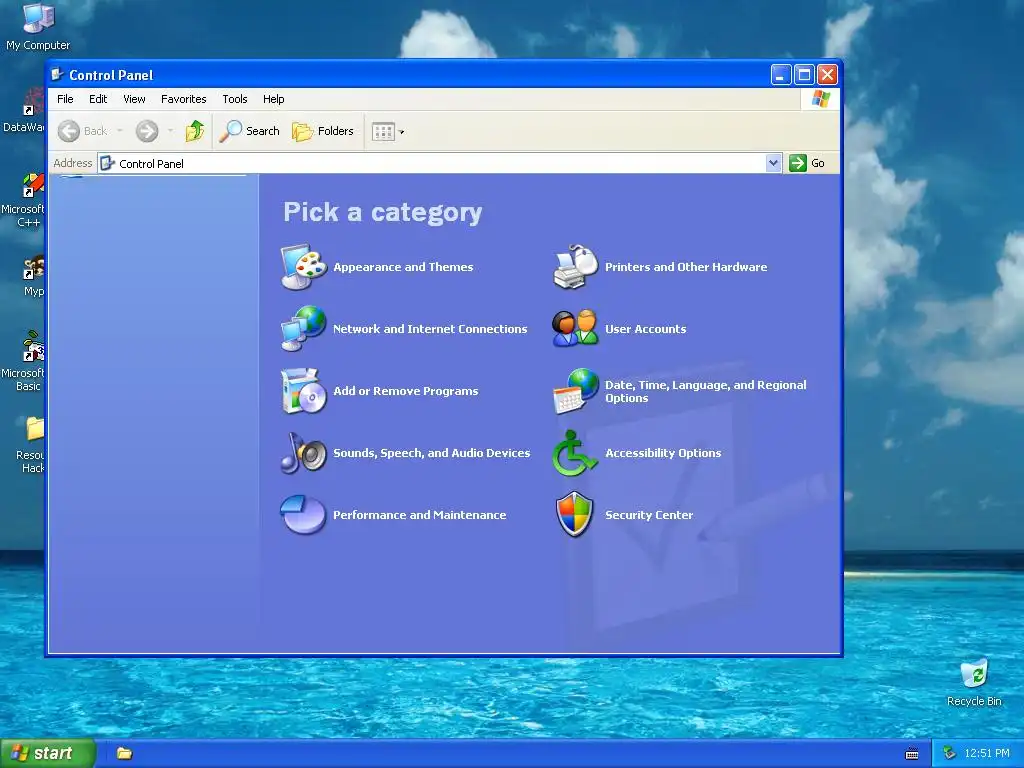Image resolution: width=1024 pixels, height=768 pixels.
Task: Click the Accessibility Options wheelchair icon
Action: click(575, 453)
